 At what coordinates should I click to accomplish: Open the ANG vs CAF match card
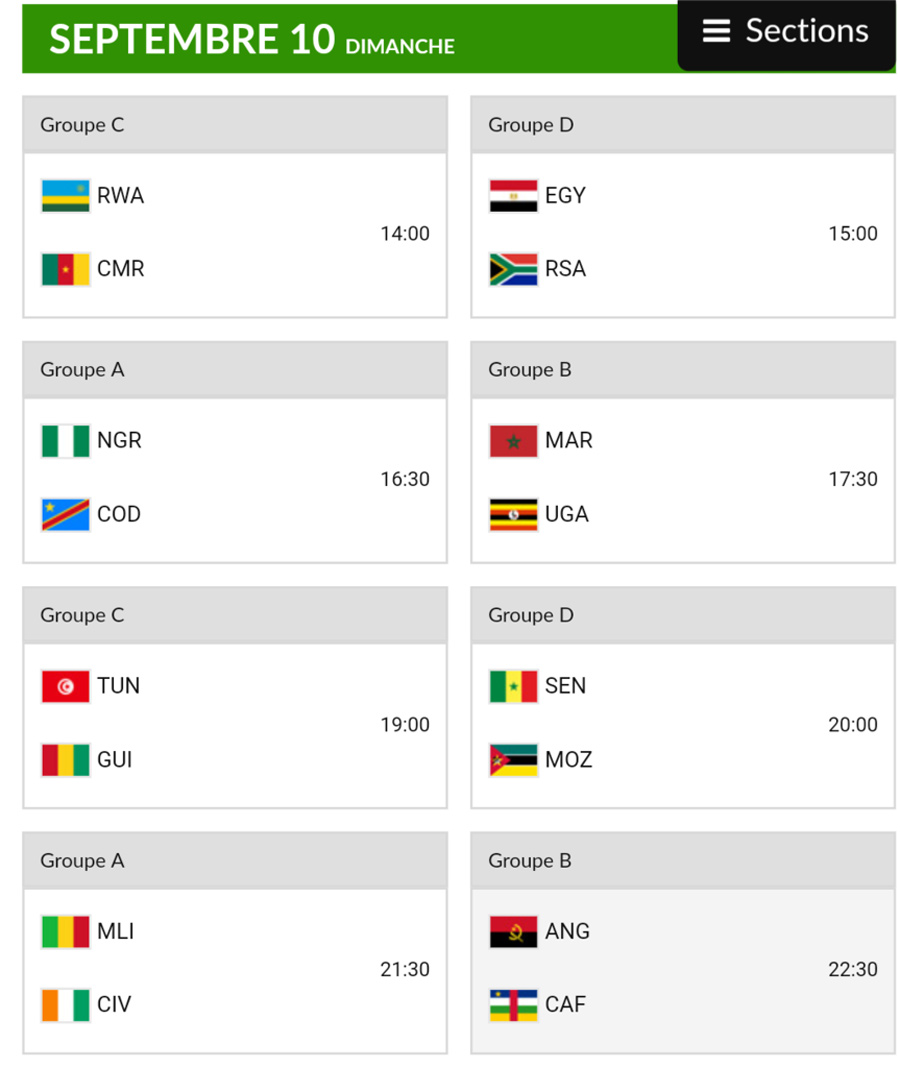pos(683,969)
